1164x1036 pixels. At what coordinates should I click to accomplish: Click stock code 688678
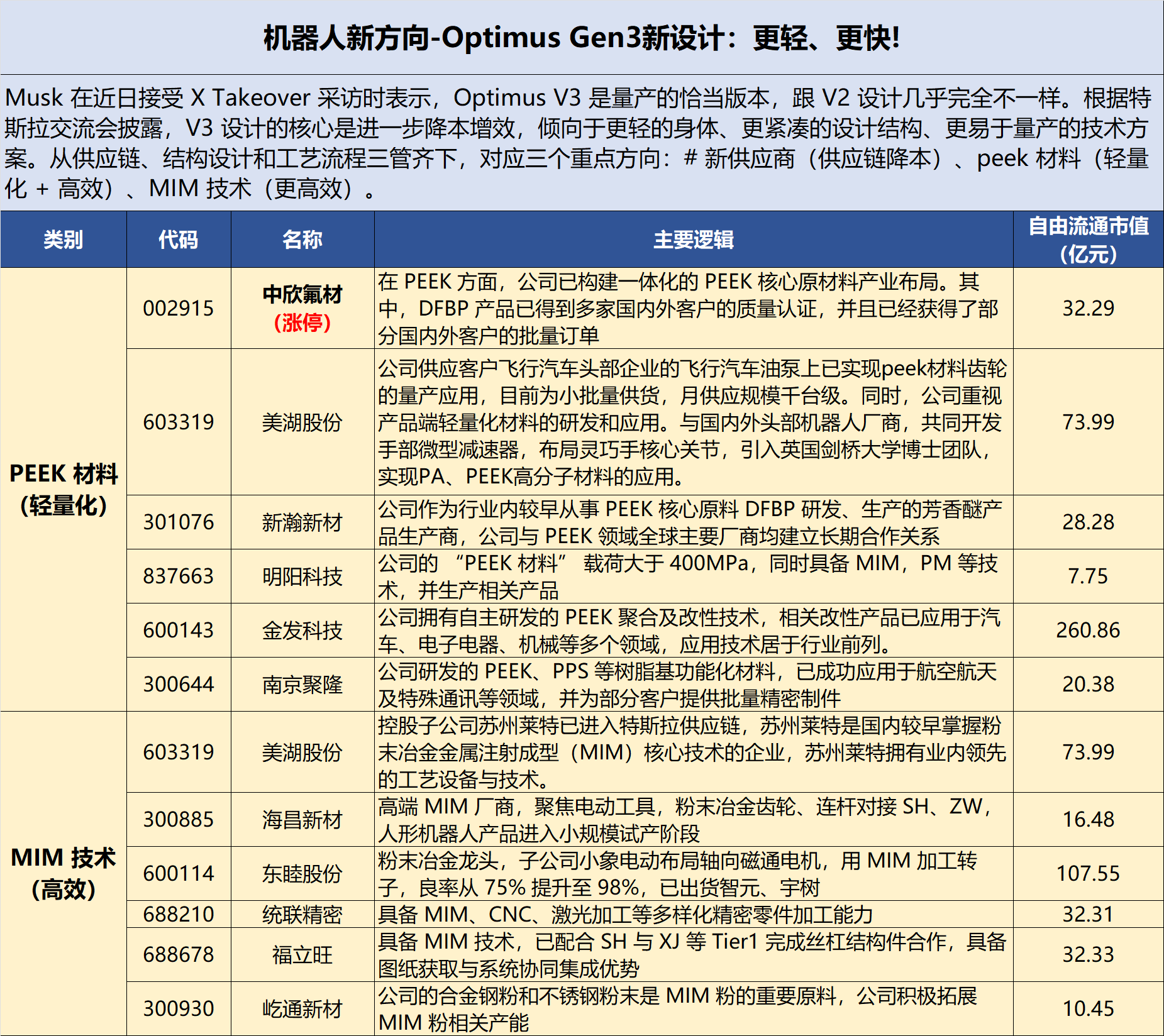[179, 955]
